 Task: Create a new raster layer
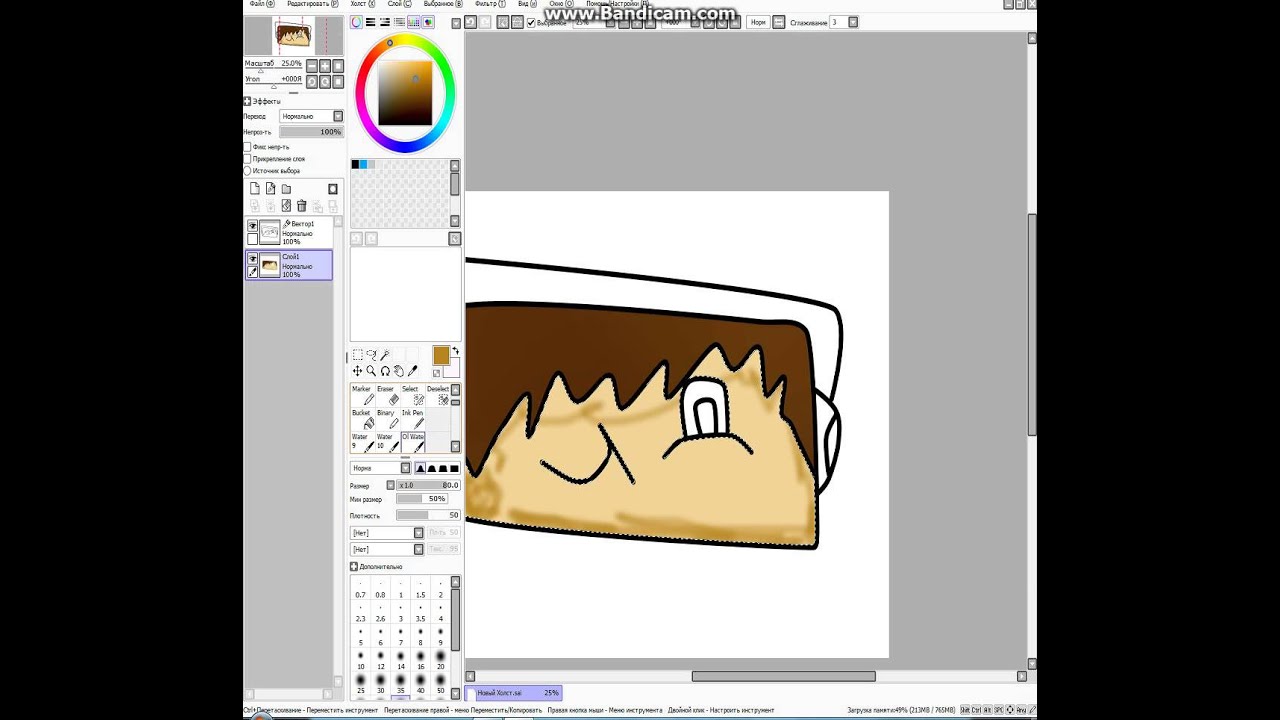(254, 189)
